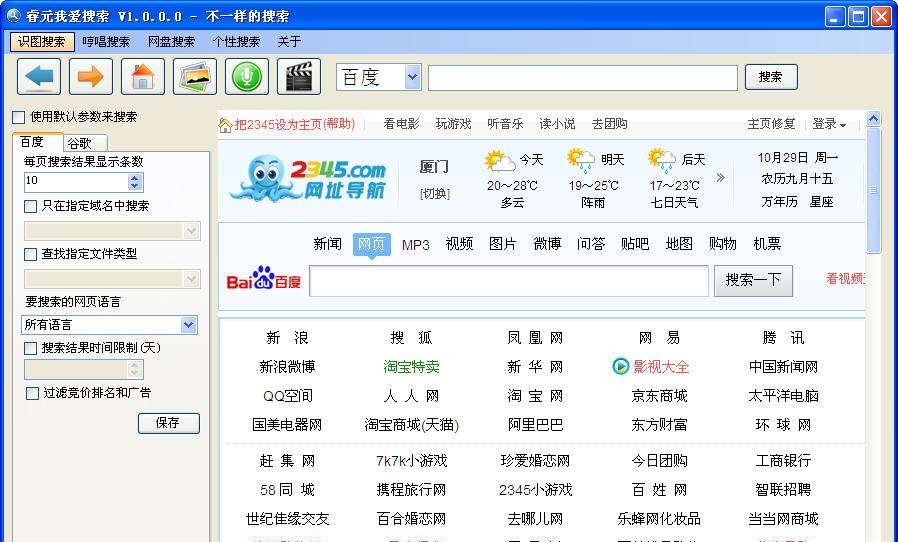Screen dimensions: 898x542
Task: View today's weather icon
Action: tap(499, 160)
